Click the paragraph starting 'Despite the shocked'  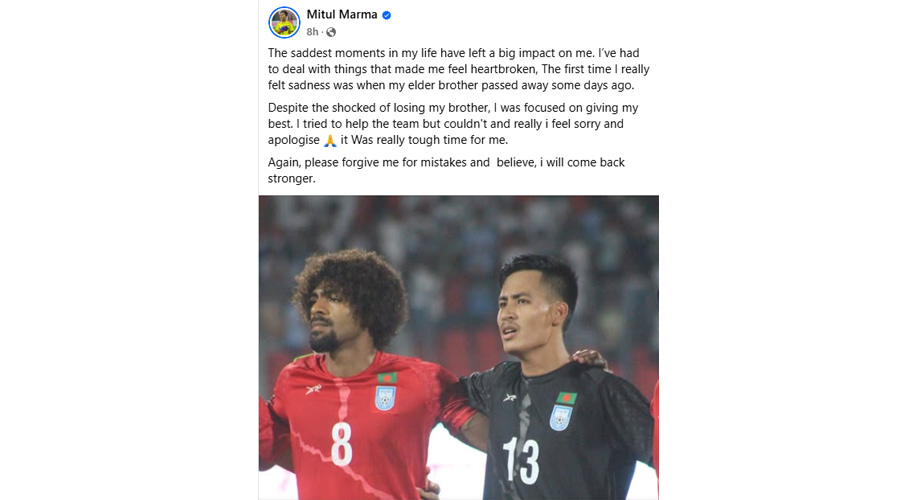453,124
